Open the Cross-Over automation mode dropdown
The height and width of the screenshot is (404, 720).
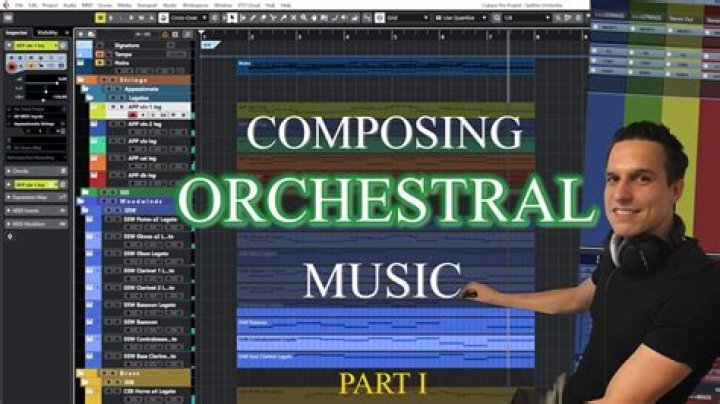189,18
